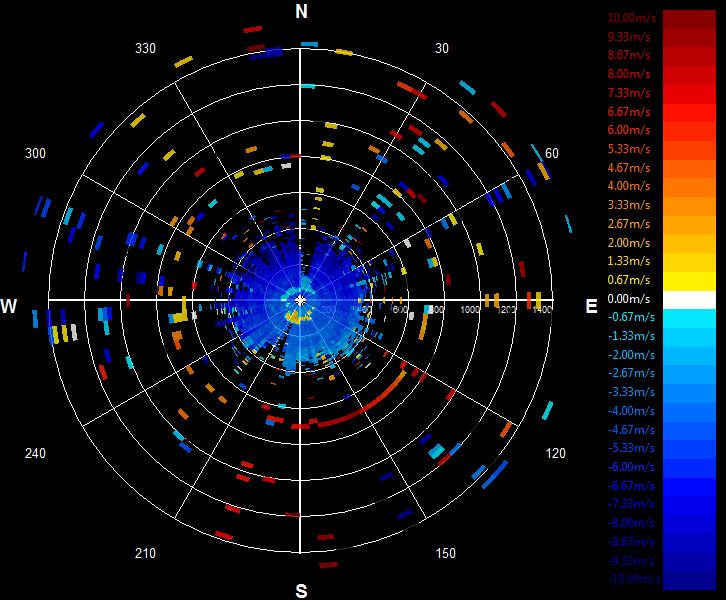Click the 4.00m/s legend label

point(629,186)
